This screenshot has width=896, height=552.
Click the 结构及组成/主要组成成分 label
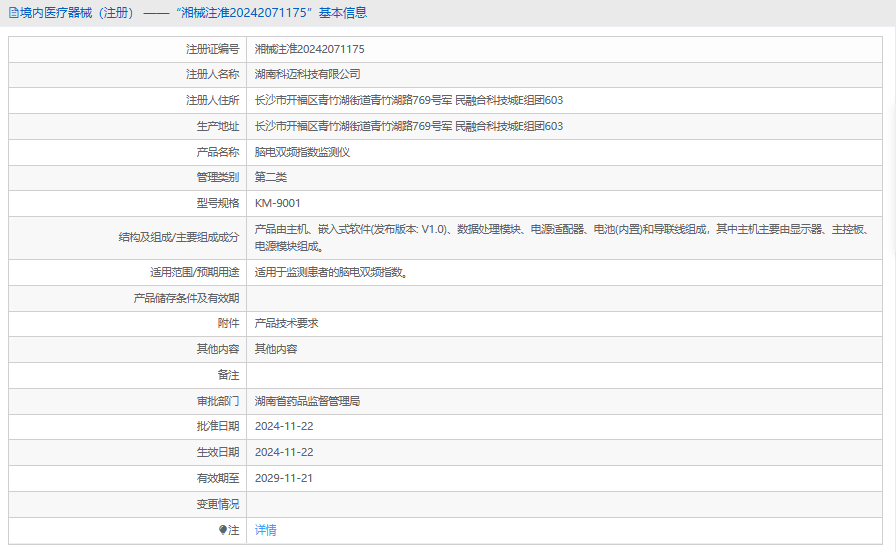pyautogui.click(x=179, y=237)
